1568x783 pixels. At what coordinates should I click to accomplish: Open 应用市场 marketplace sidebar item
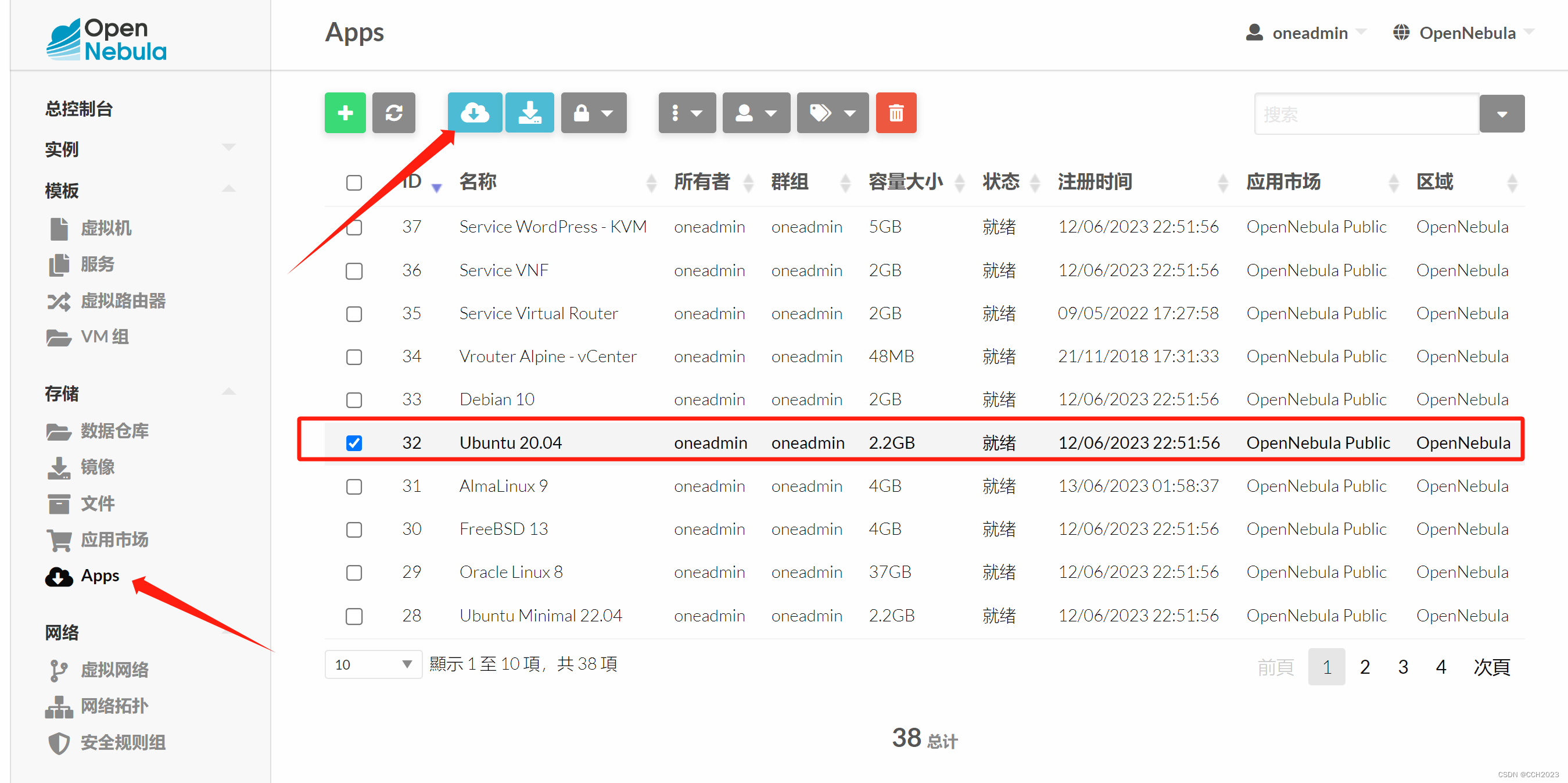(114, 539)
